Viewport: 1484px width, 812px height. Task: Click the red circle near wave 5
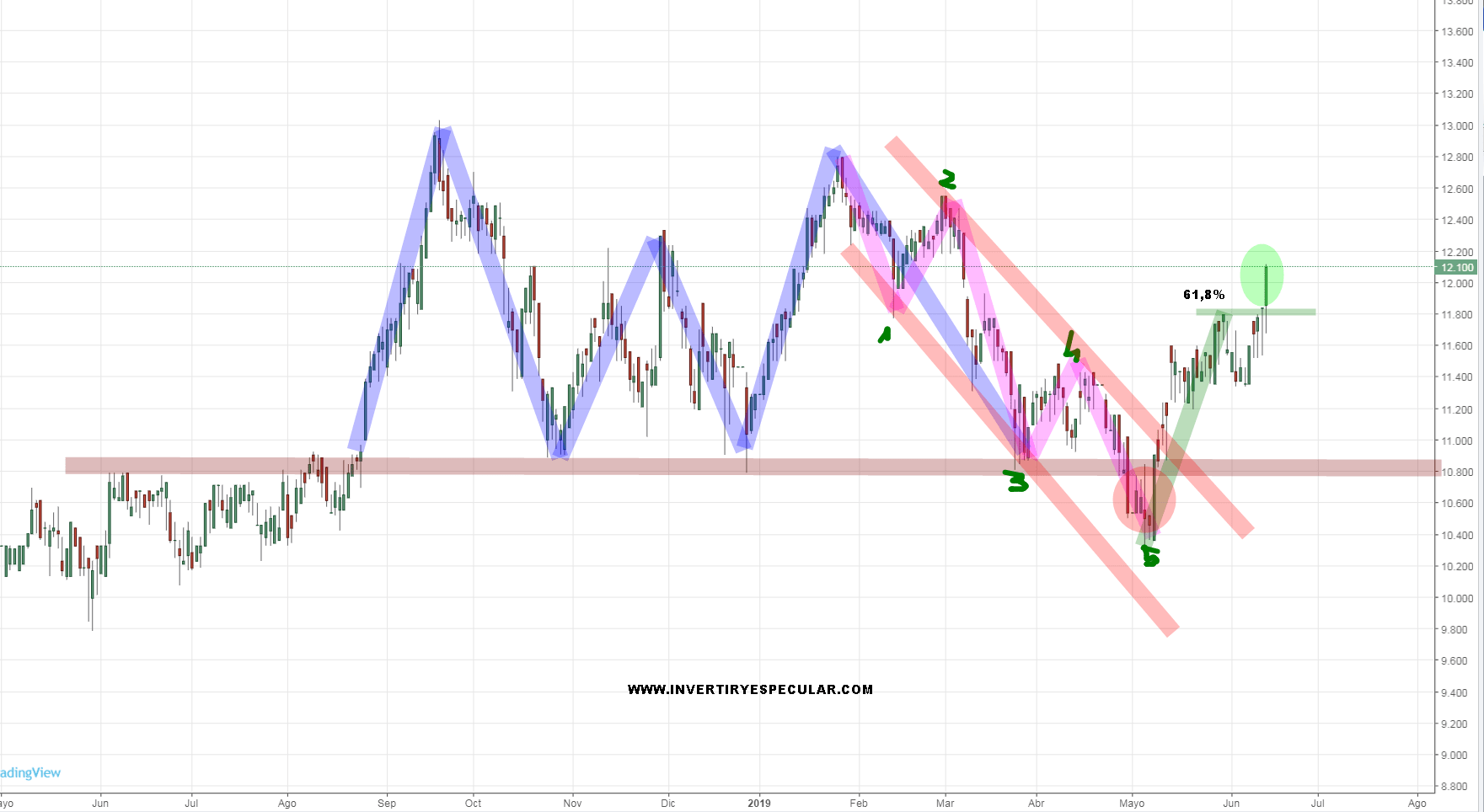point(1144,499)
